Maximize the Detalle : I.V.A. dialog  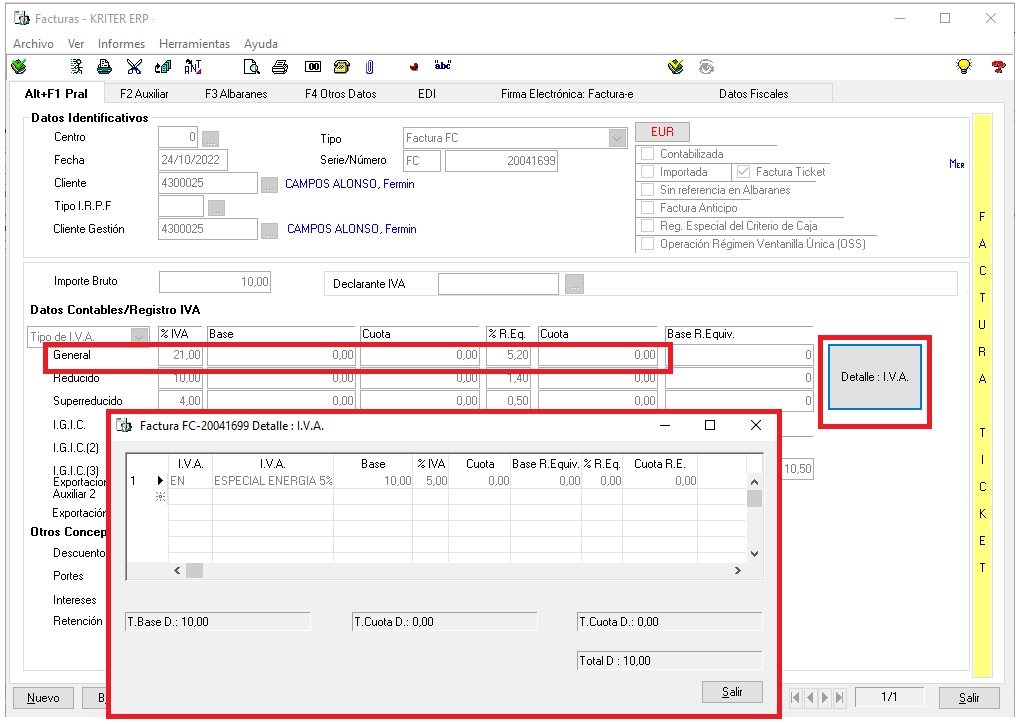710,425
